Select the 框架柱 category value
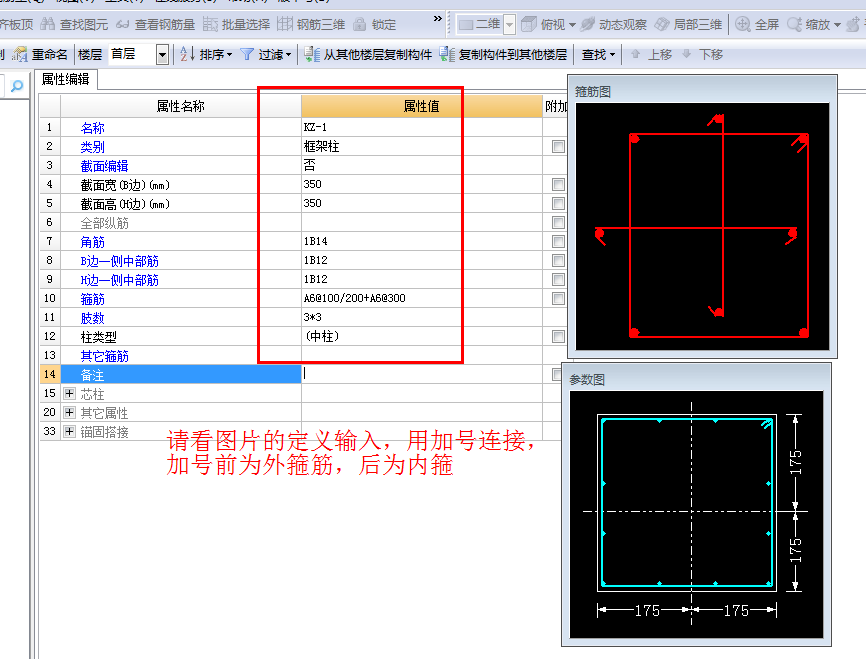Viewport: 866px width, 659px height. (321, 146)
